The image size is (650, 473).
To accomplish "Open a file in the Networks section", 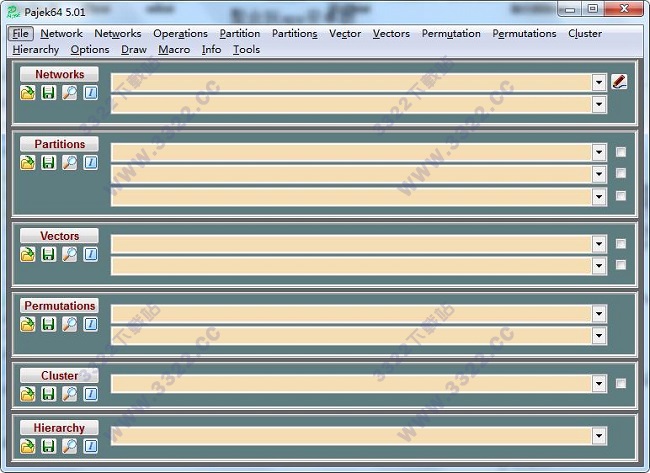I will pyautogui.click(x=28, y=92).
